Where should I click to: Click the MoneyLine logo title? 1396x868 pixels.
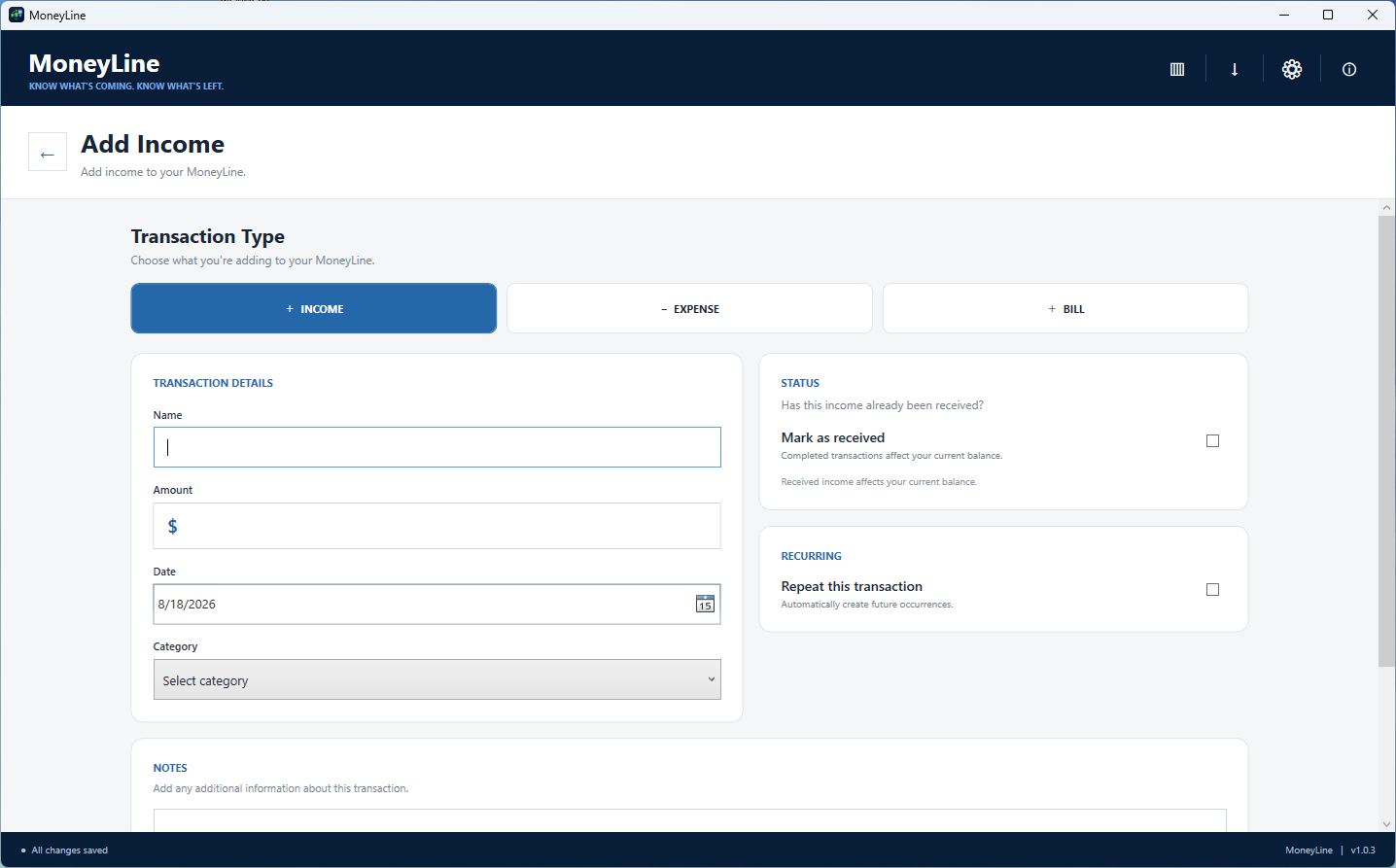(x=94, y=63)
